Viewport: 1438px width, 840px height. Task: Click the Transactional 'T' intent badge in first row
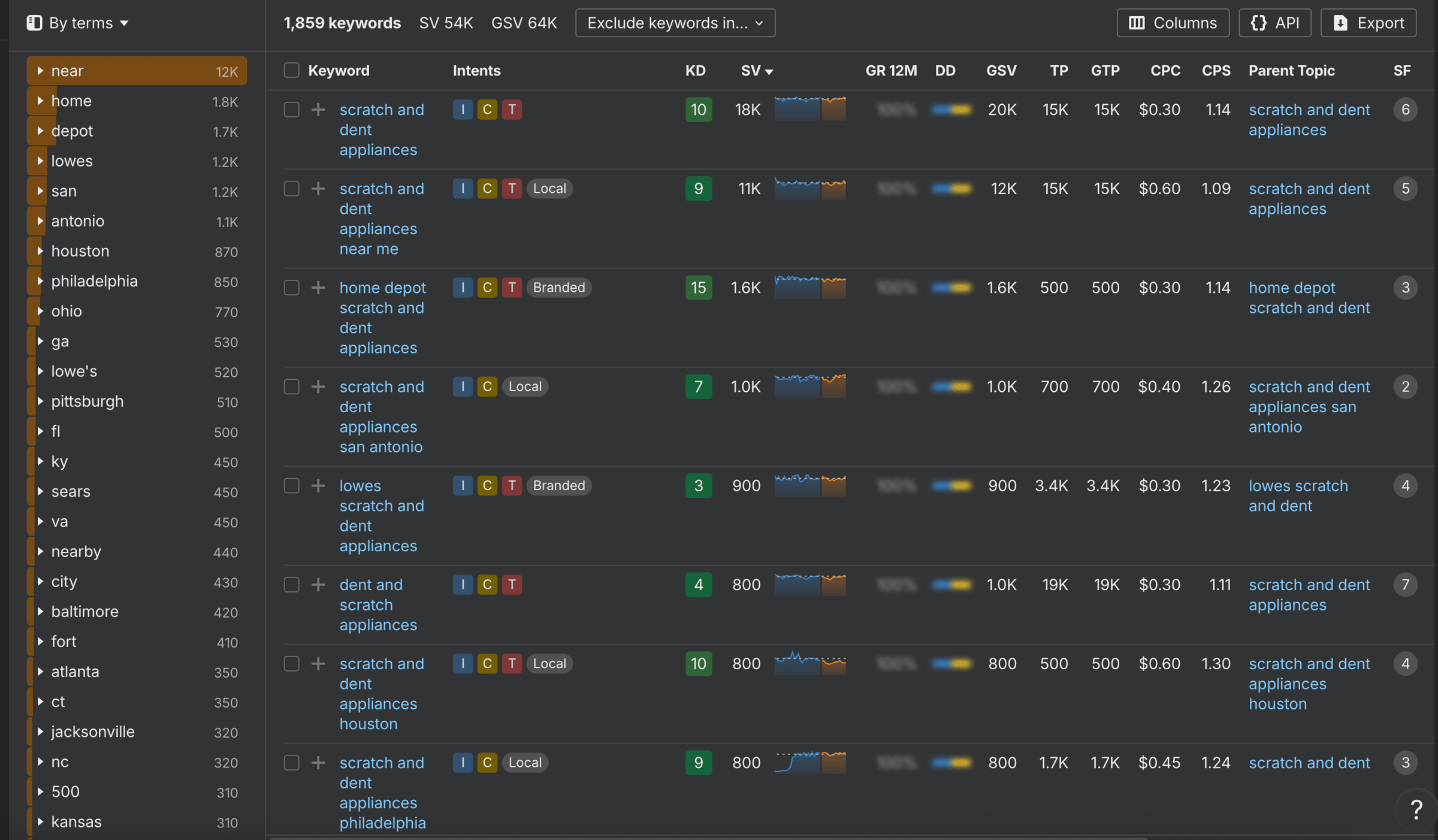pyautogui.click(x=511, y=110)
